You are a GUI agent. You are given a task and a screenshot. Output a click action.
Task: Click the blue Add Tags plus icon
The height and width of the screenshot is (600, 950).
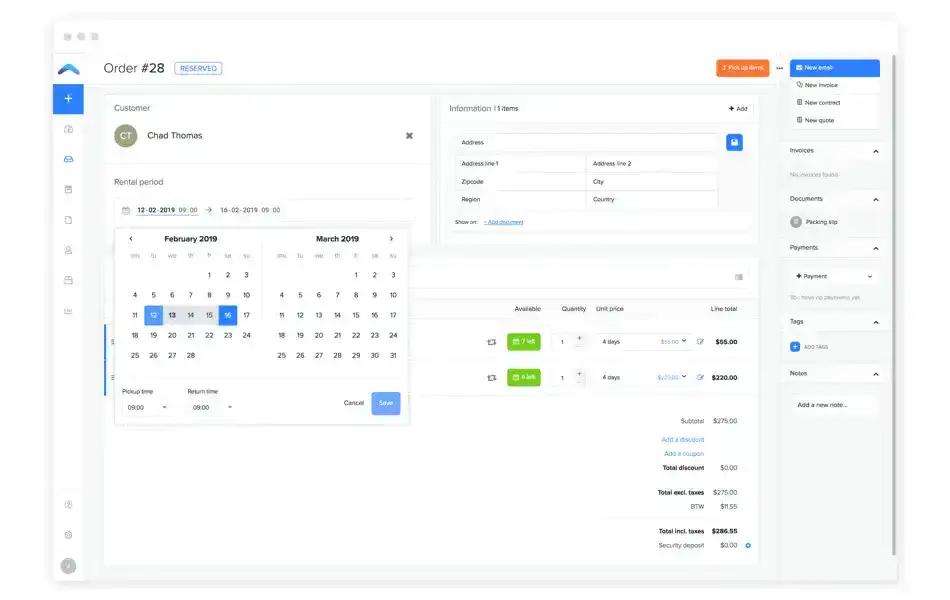pyautogui.click(x=795, y=347)
